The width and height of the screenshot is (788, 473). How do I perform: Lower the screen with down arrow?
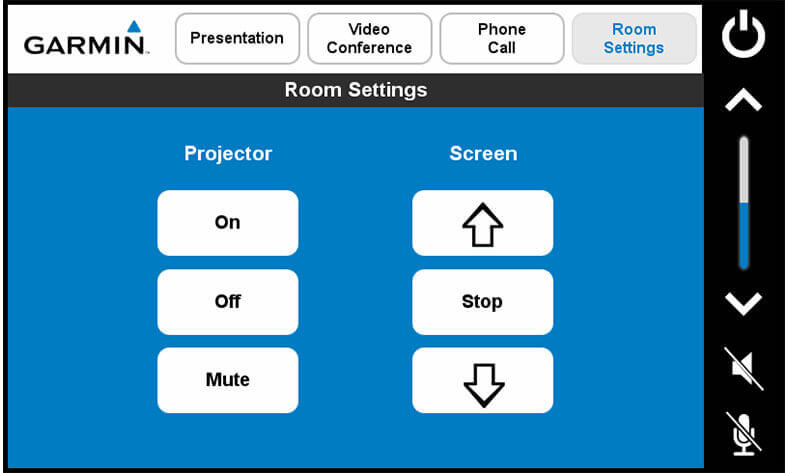482,381
